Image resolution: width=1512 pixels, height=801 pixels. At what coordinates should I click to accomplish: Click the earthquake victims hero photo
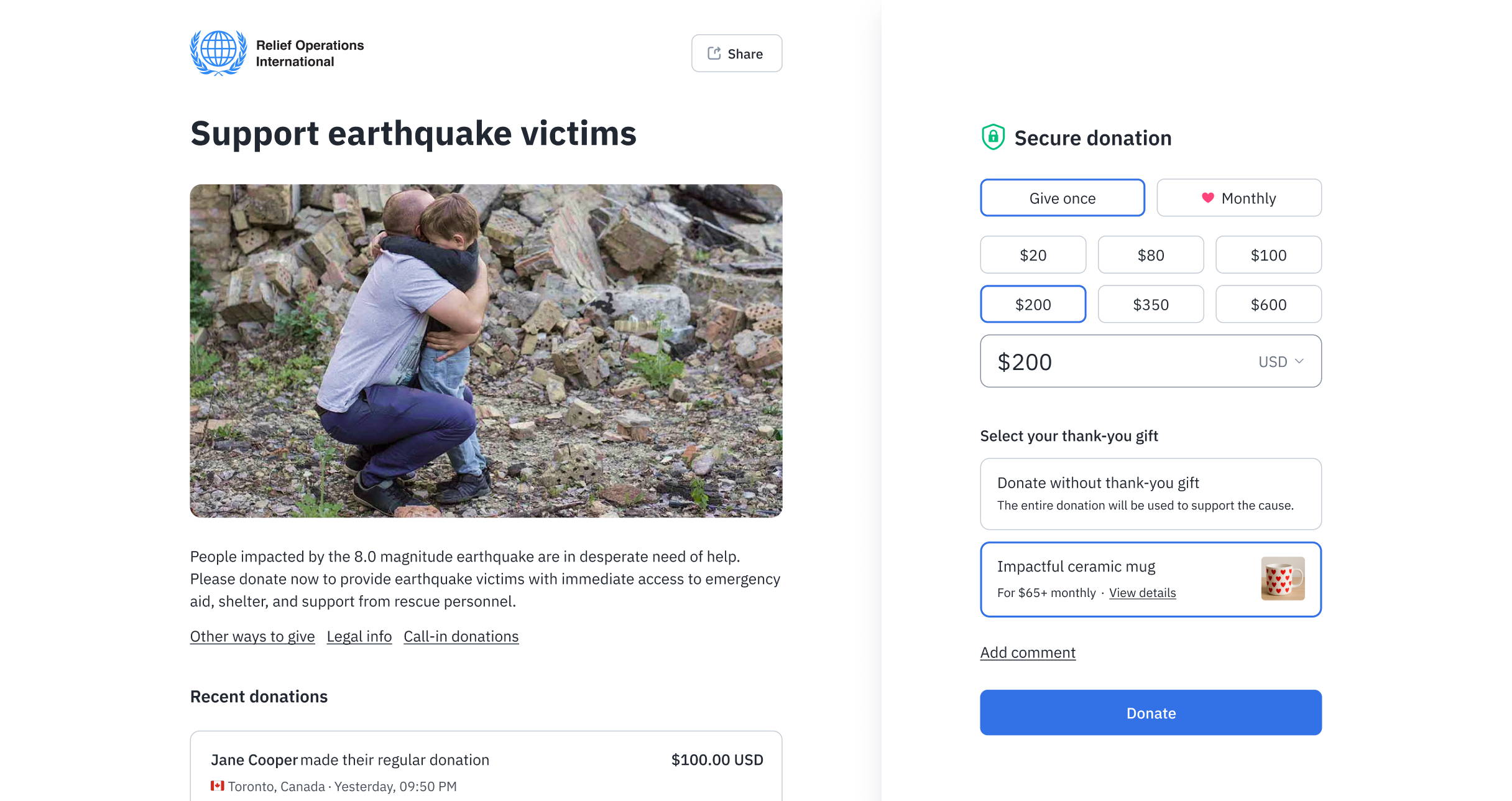pos(486,350)
